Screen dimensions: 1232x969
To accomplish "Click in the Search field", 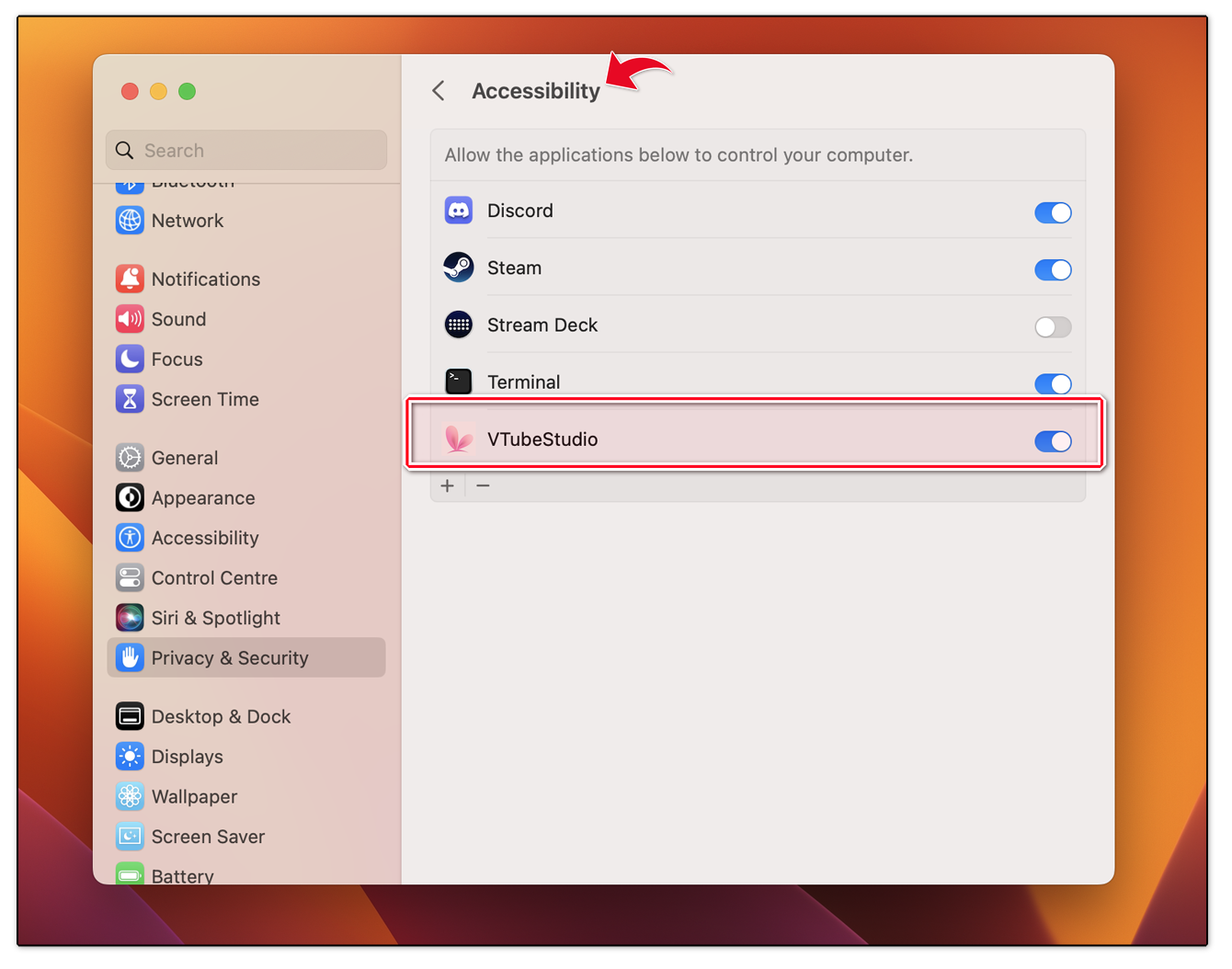I will pos(246,150).
